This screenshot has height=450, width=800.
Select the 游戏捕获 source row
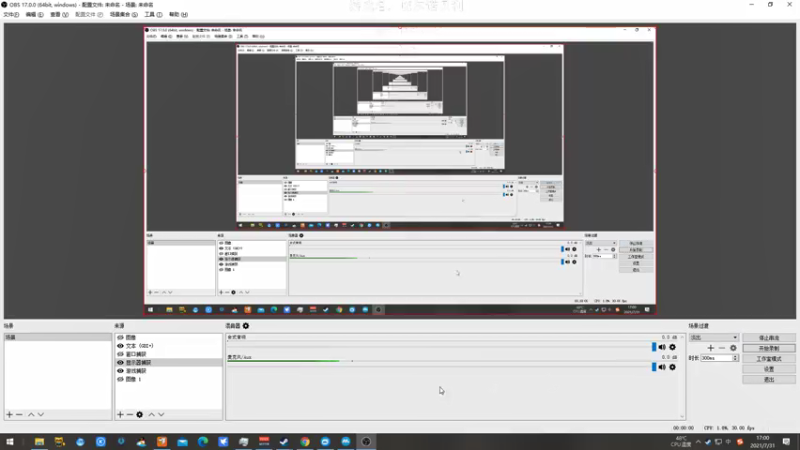tap(168, 371)
